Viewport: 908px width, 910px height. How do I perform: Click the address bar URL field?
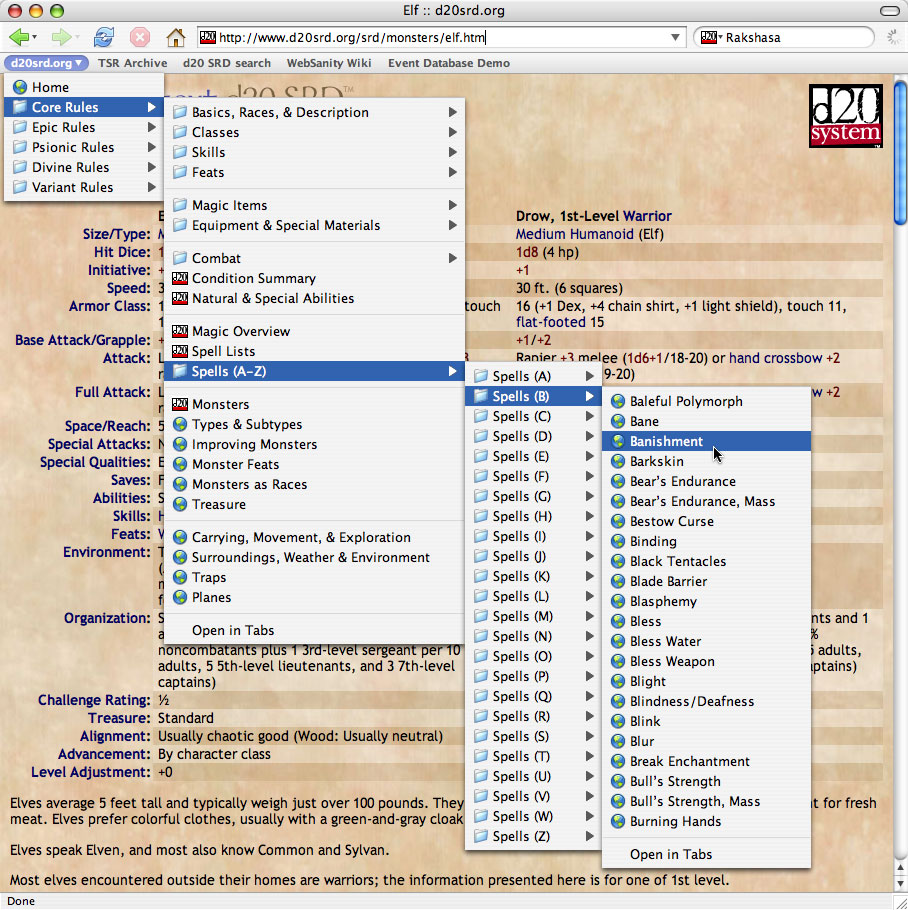[x=441, y=38]
